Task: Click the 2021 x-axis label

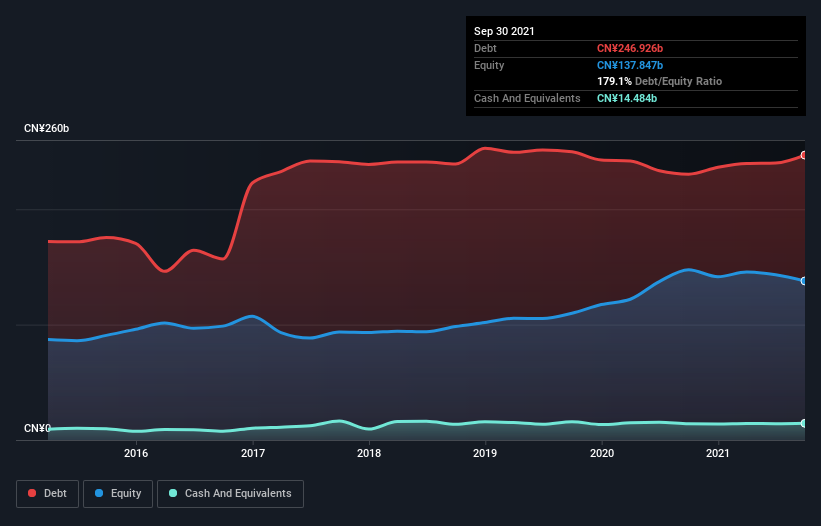Action: point(718,453)
